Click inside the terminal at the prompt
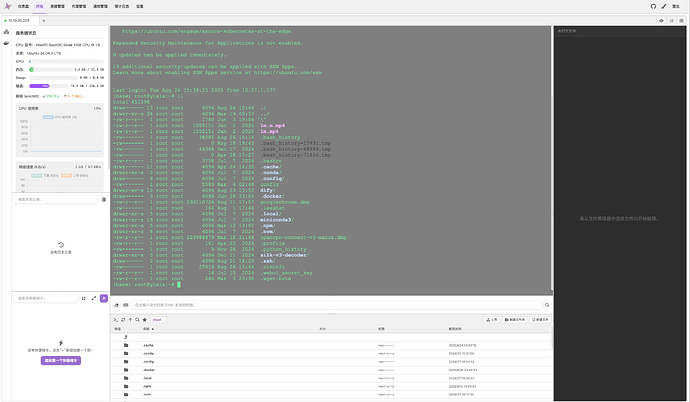Image resolution: width=690 pixels, height=402 pixels. tap(179, 285)
